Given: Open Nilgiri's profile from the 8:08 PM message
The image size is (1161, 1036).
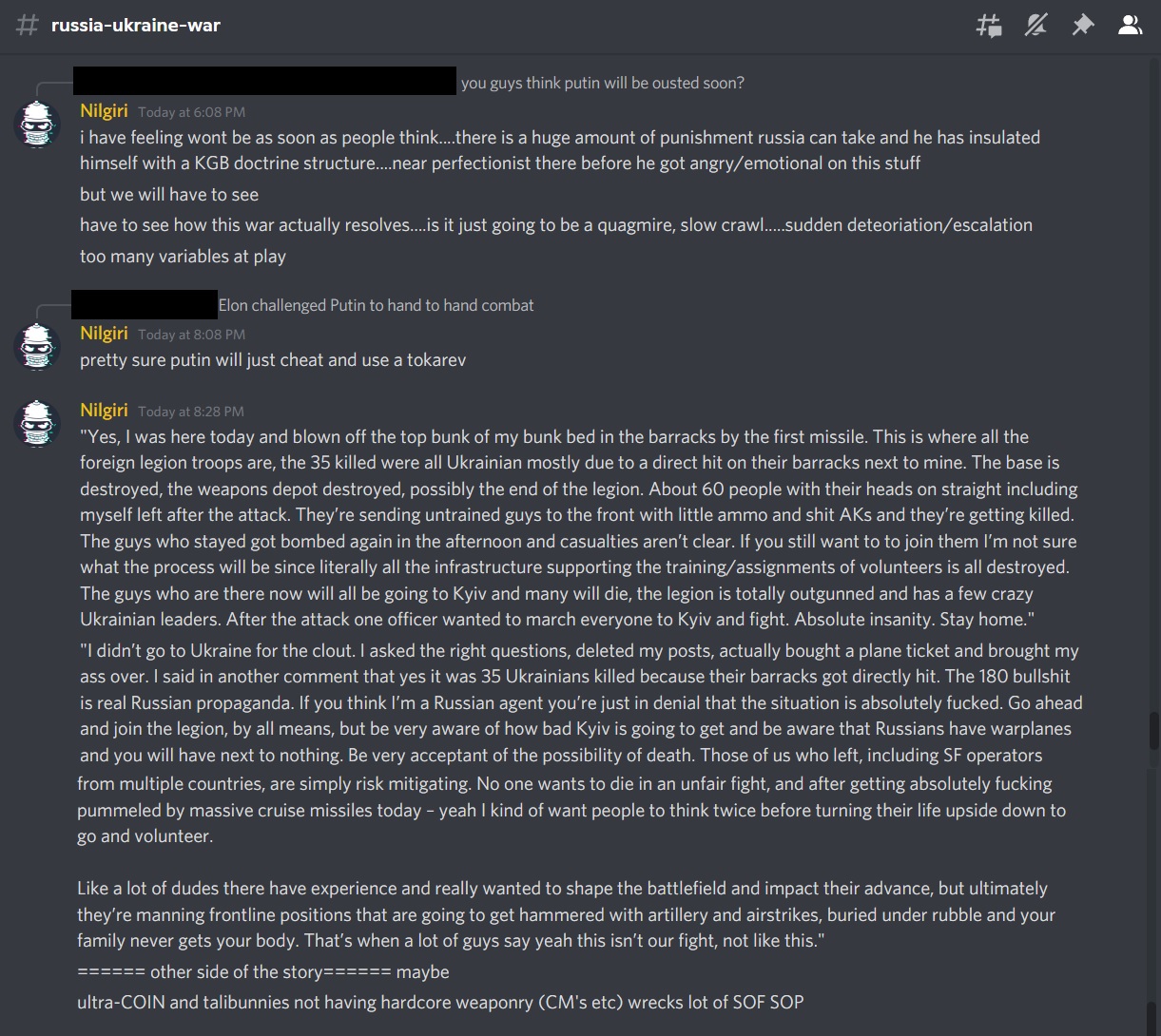Looking at the screenshot, I should (104, 334).
